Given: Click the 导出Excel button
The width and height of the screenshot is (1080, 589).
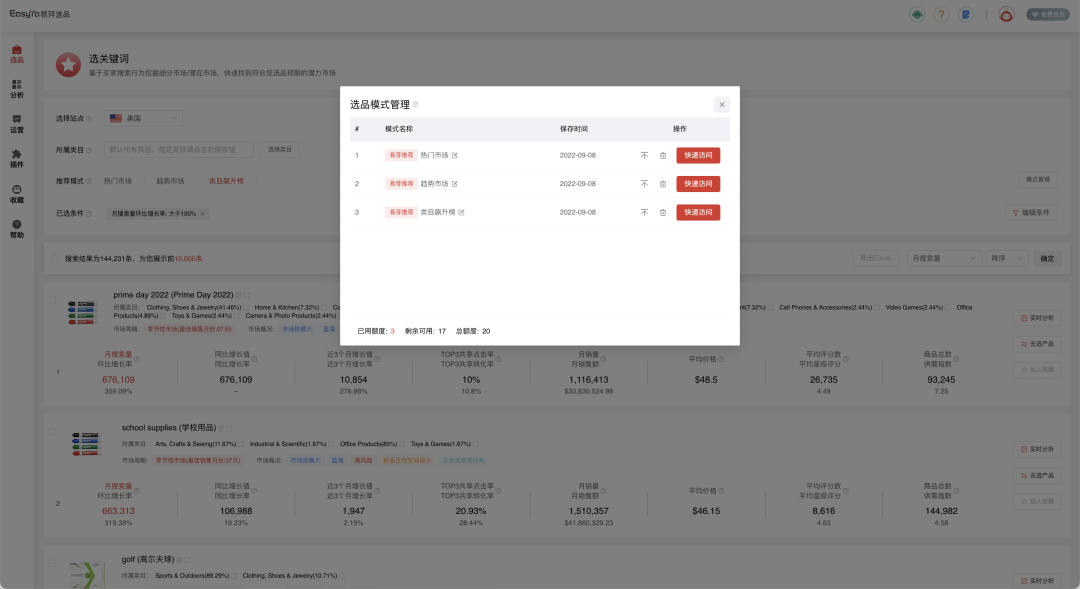Looking at the screenshot, I should [x=875, y=258].
